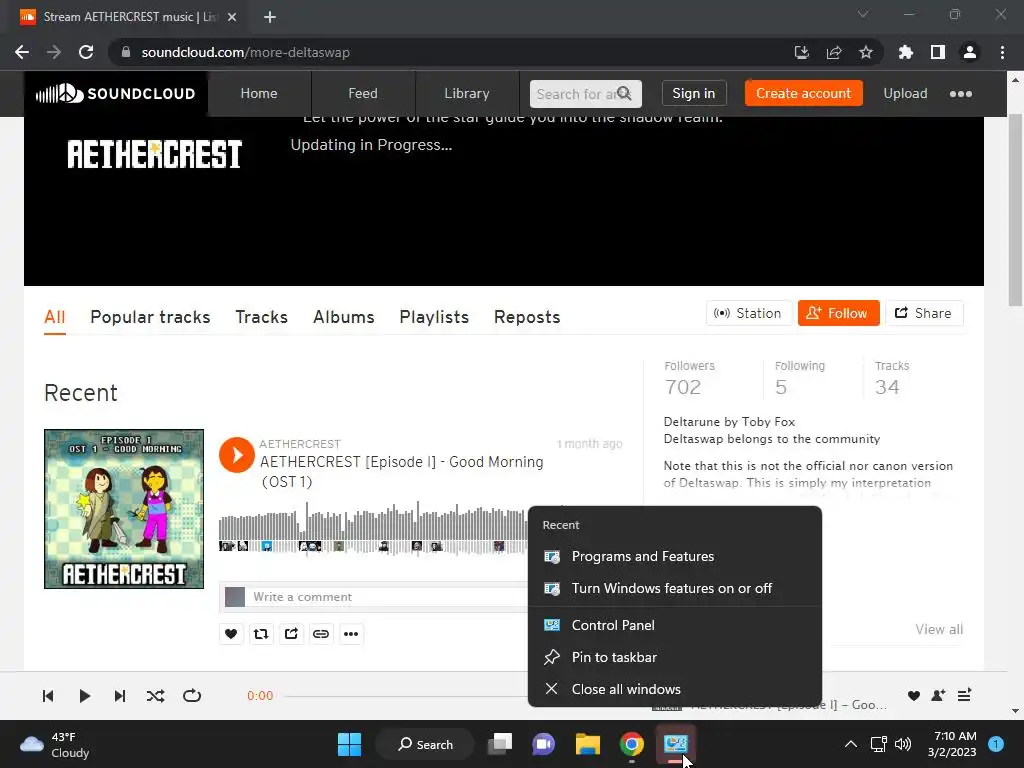Open the Upload link
The height and width of the screenshot is (768, 1024).
pos(905,93)
